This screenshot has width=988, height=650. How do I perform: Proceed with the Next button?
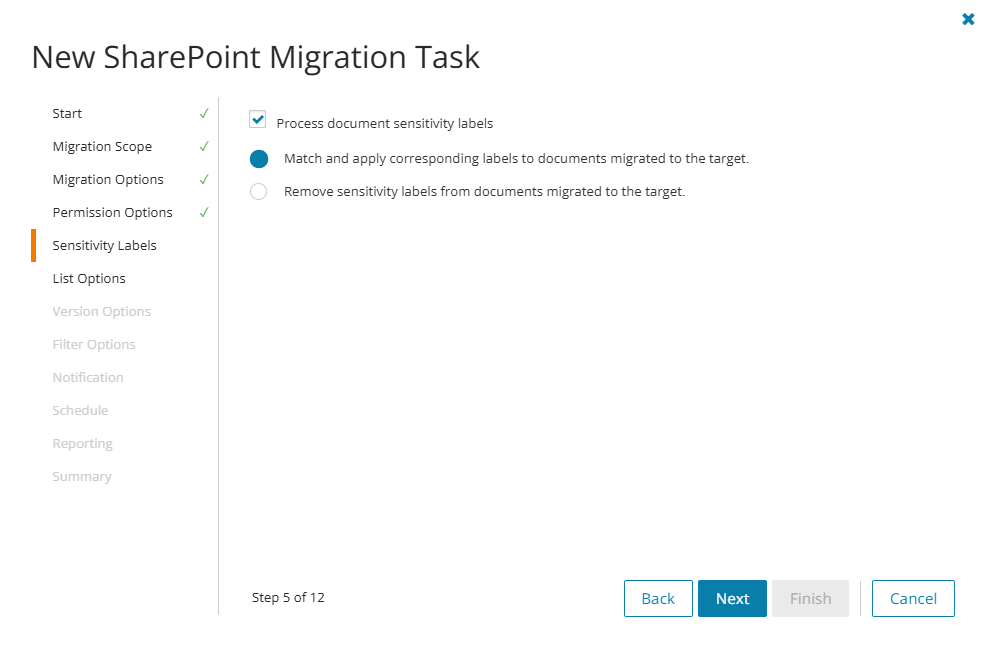point(732,599)
